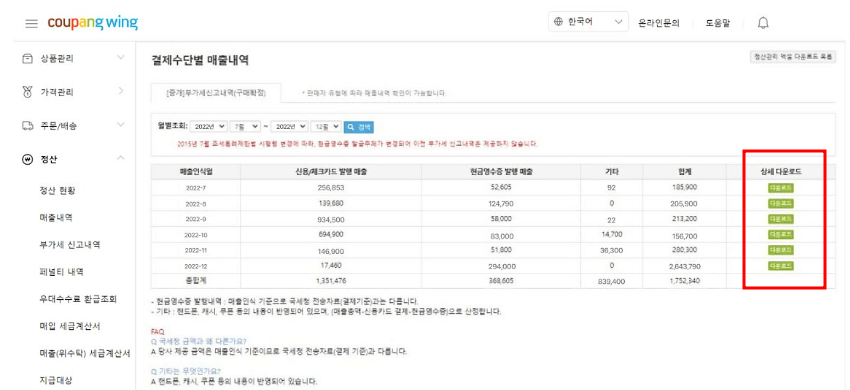Open the 7월 start month dropdown
The height and width of the screenshot is (390, 850).
tap(246, 126)
